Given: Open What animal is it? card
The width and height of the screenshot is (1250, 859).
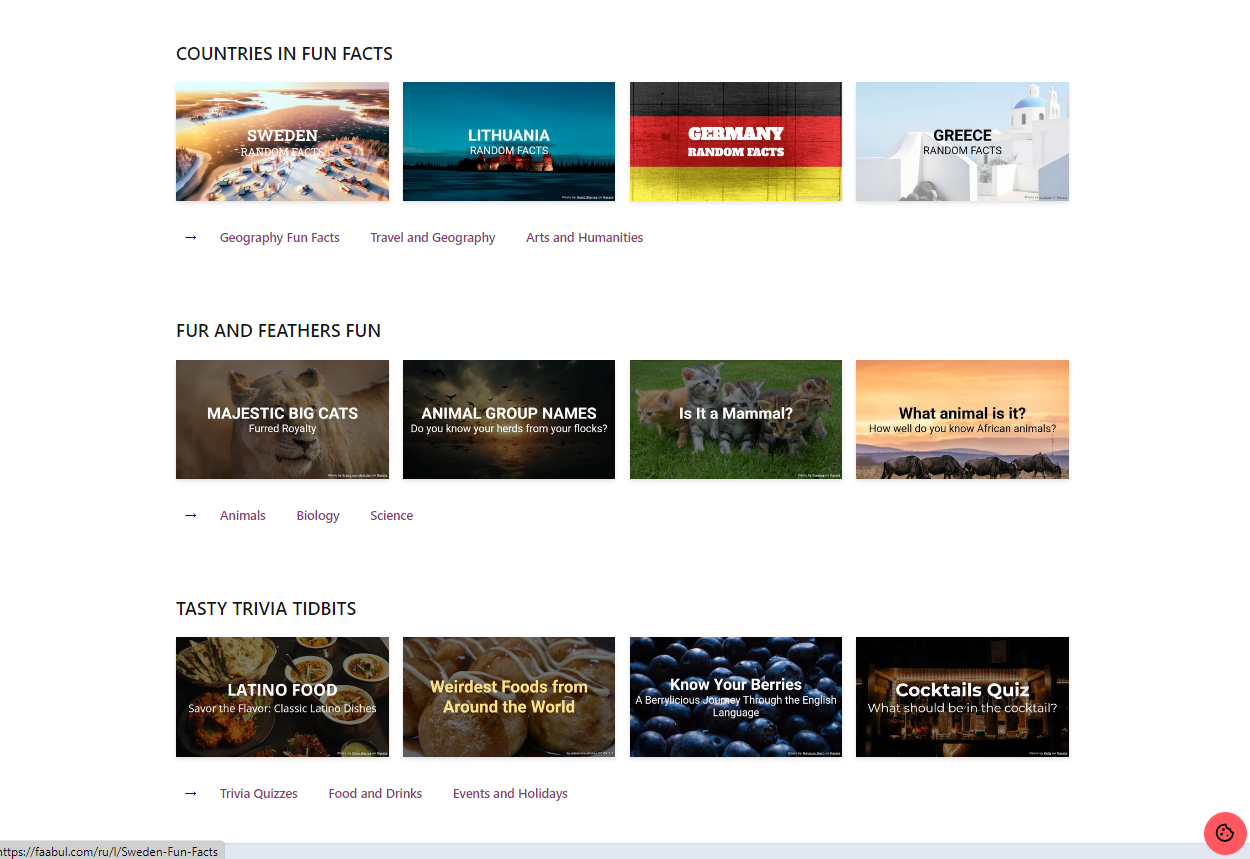Looking at the screenshot, I should coord(962,419).
